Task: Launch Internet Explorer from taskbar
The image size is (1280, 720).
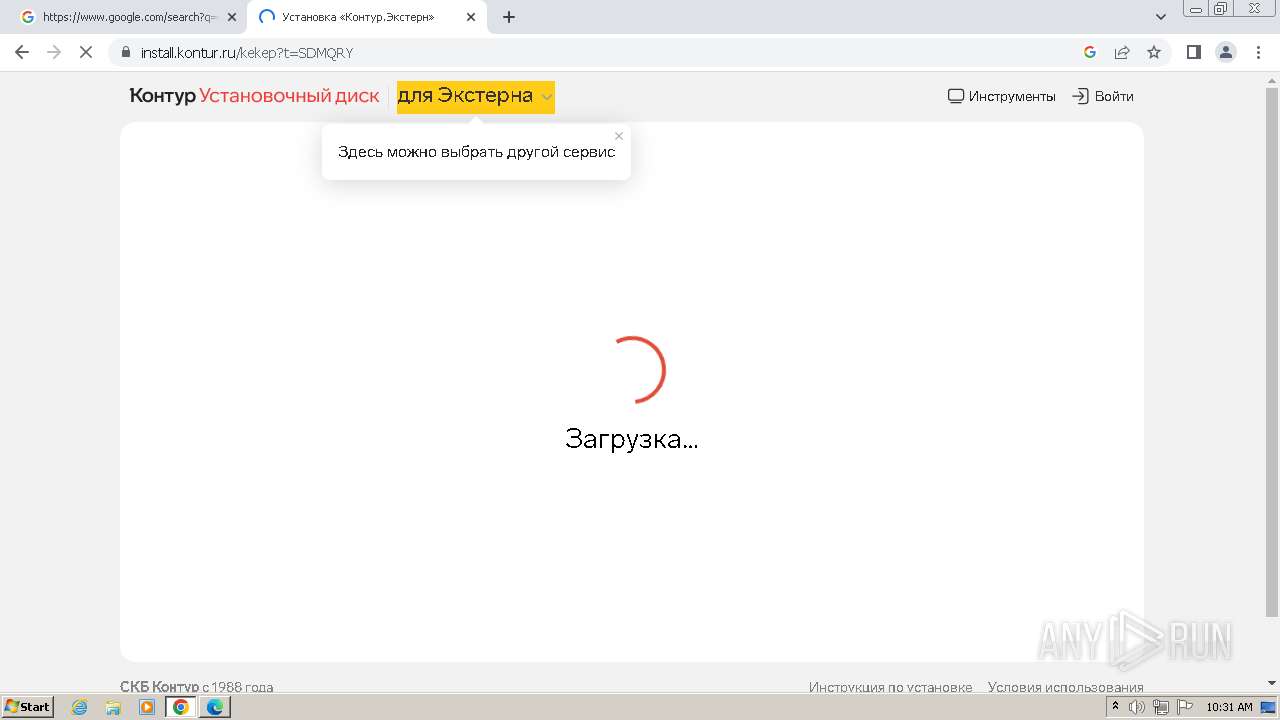Action: (80, 707)
